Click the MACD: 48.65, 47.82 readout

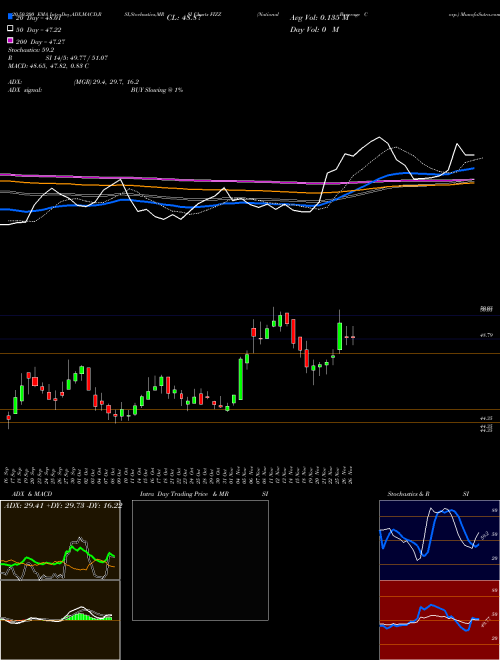tap(48, 66)
